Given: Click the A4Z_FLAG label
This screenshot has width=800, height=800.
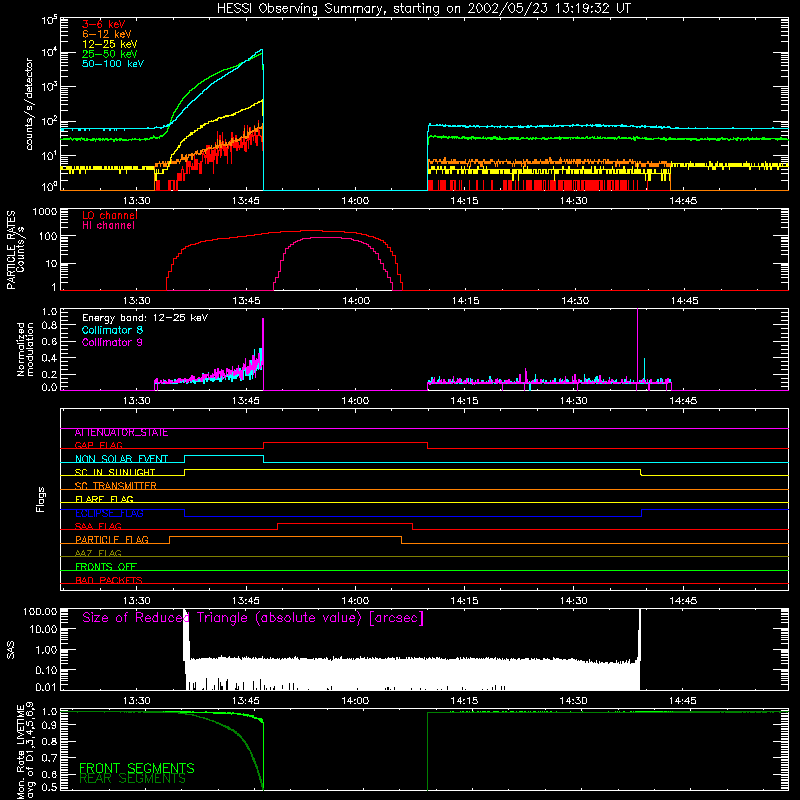Looking at the screenshot, I should tap(98, 554).
